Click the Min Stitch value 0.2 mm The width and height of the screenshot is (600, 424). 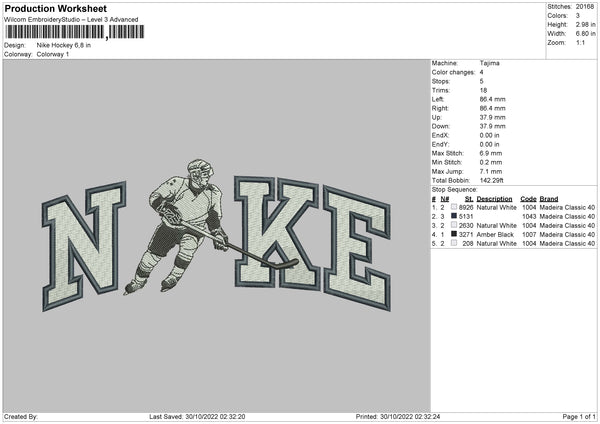pyautogui.click(x=491, y=162)
